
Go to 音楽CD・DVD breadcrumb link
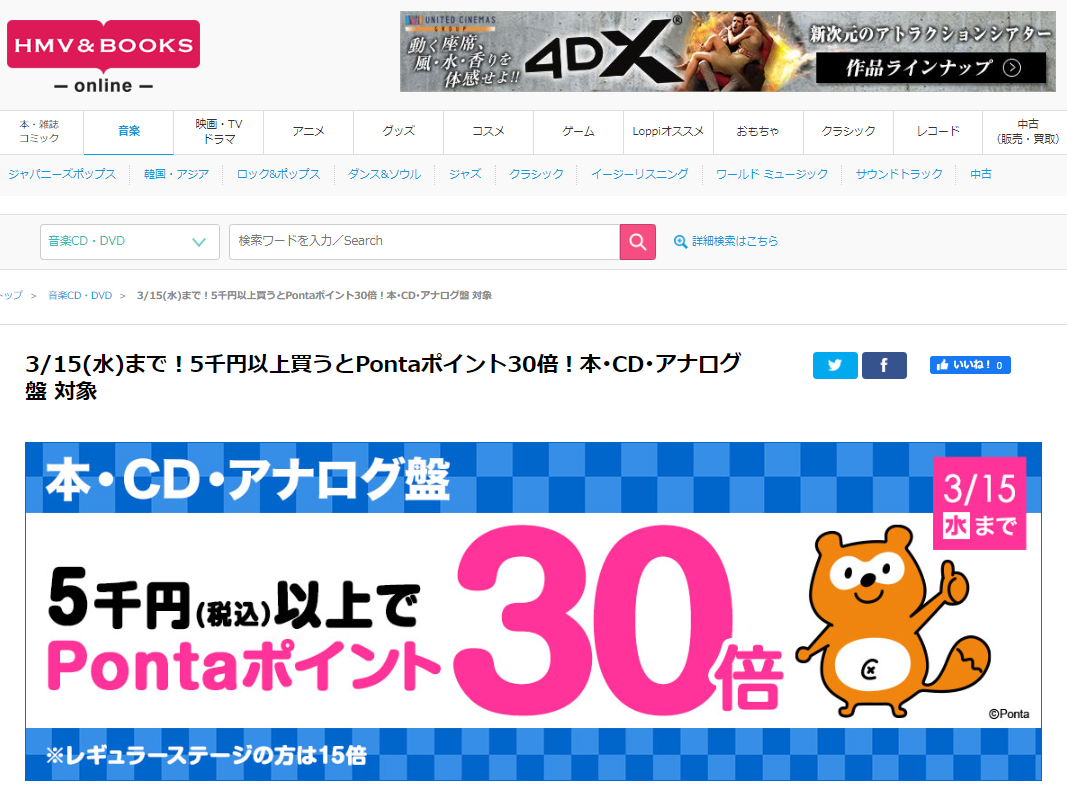[x=80, y=295]
